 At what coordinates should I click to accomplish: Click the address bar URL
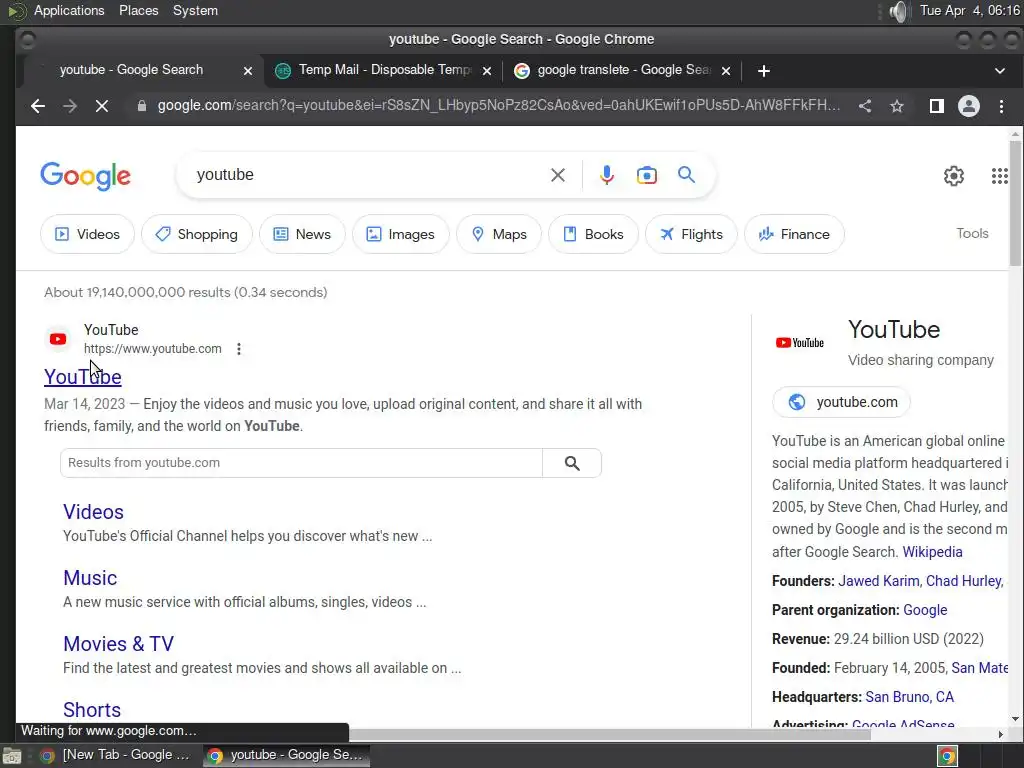click(x=498, y=106)
